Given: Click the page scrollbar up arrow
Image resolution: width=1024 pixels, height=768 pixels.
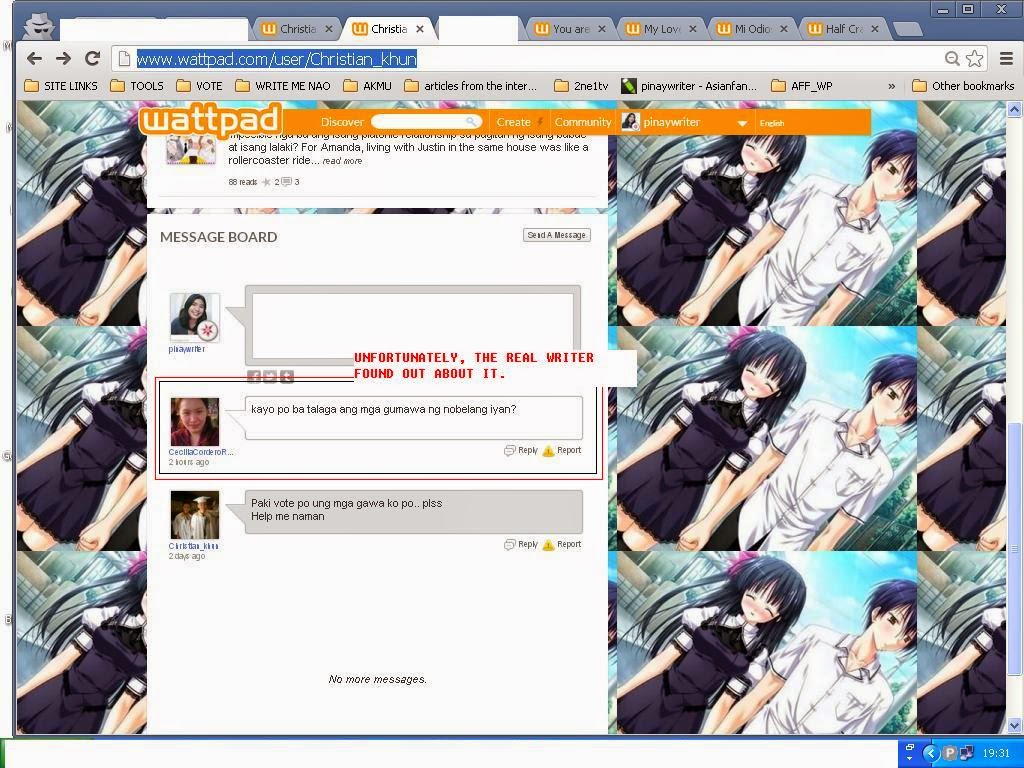Looking at the screenshot, I should tap(1014, 110).
